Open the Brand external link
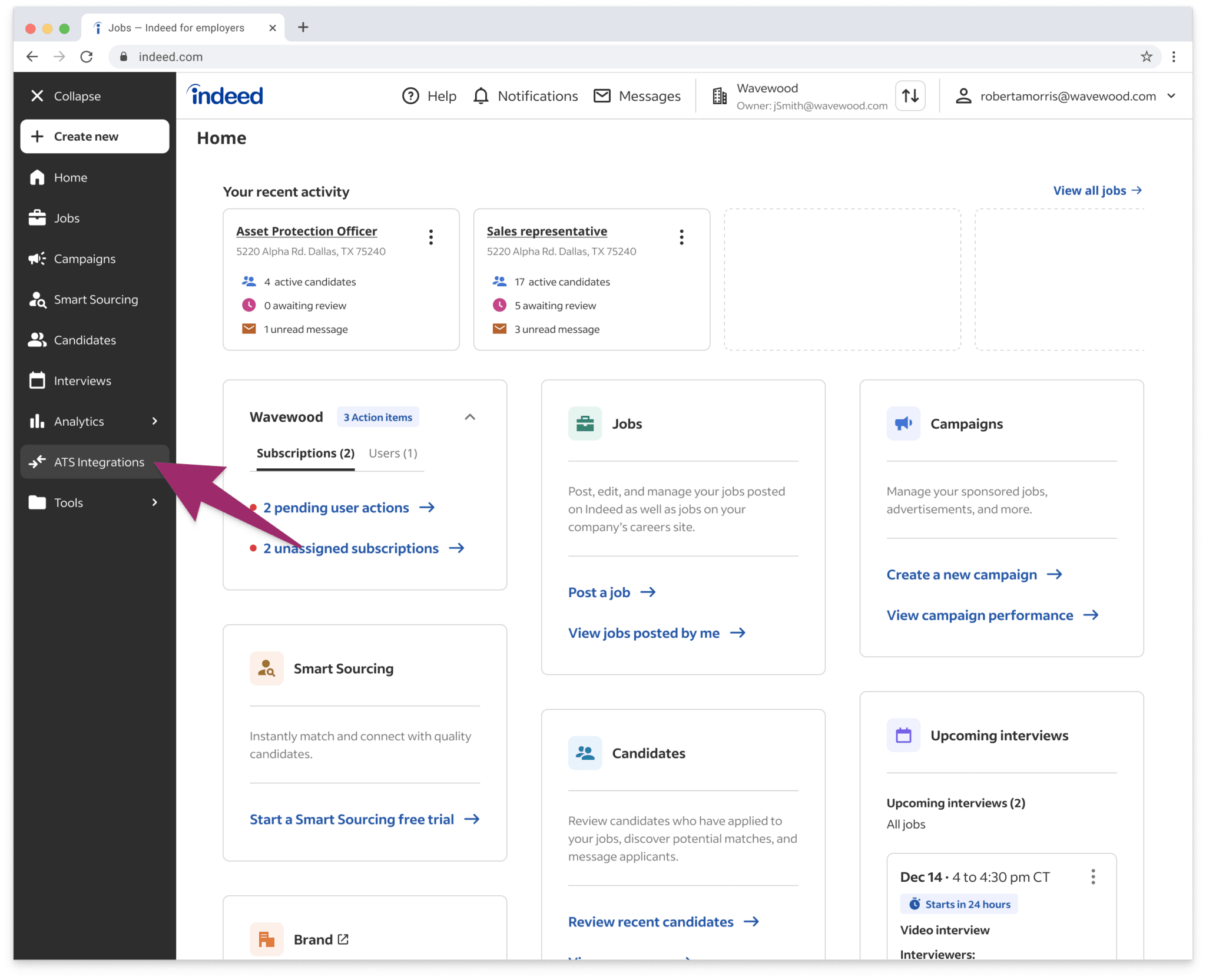 tap(321, 939)
